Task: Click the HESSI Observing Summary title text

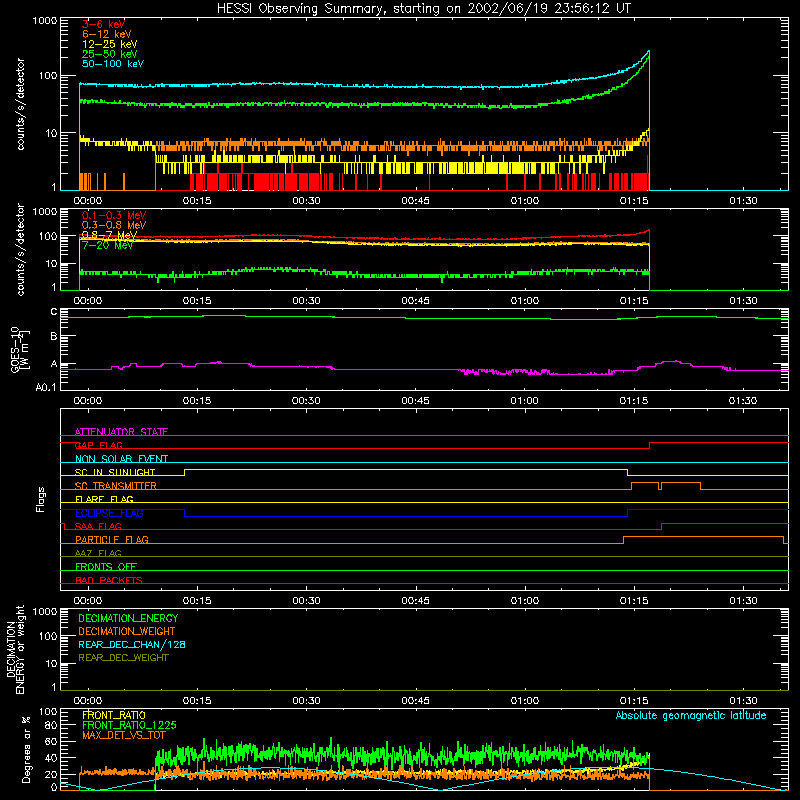Action: click(x=423, y=8)
